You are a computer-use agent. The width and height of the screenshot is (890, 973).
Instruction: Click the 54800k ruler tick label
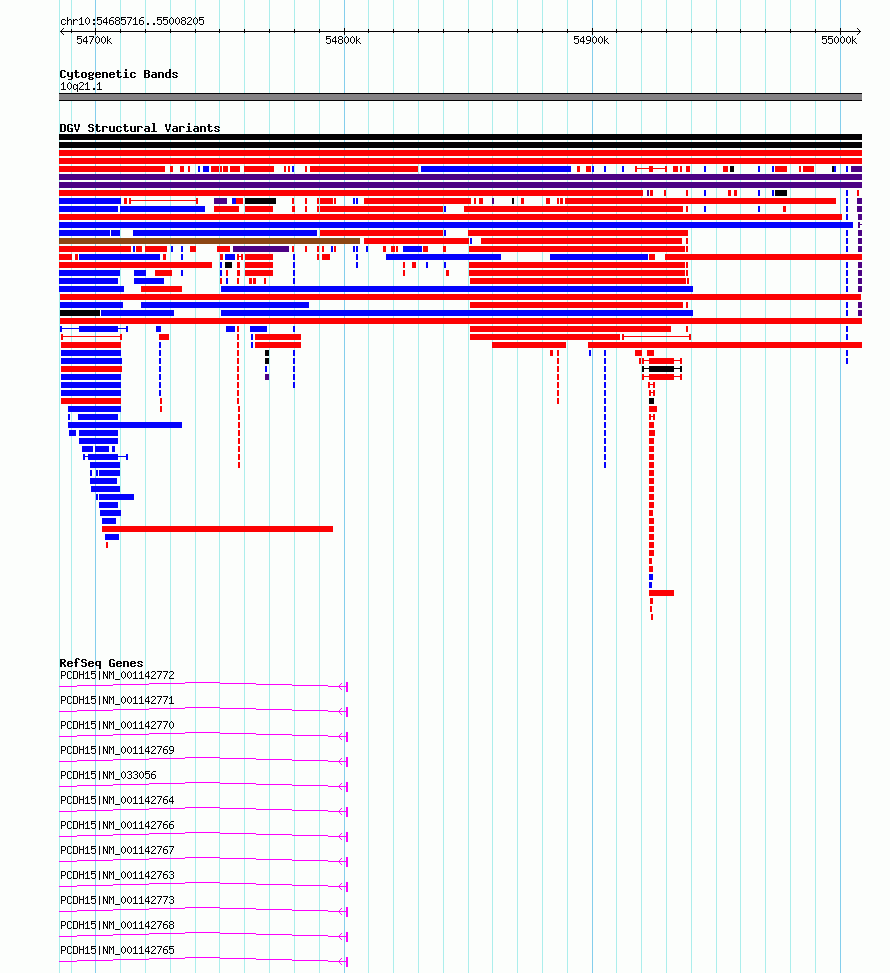click(343, 40)
